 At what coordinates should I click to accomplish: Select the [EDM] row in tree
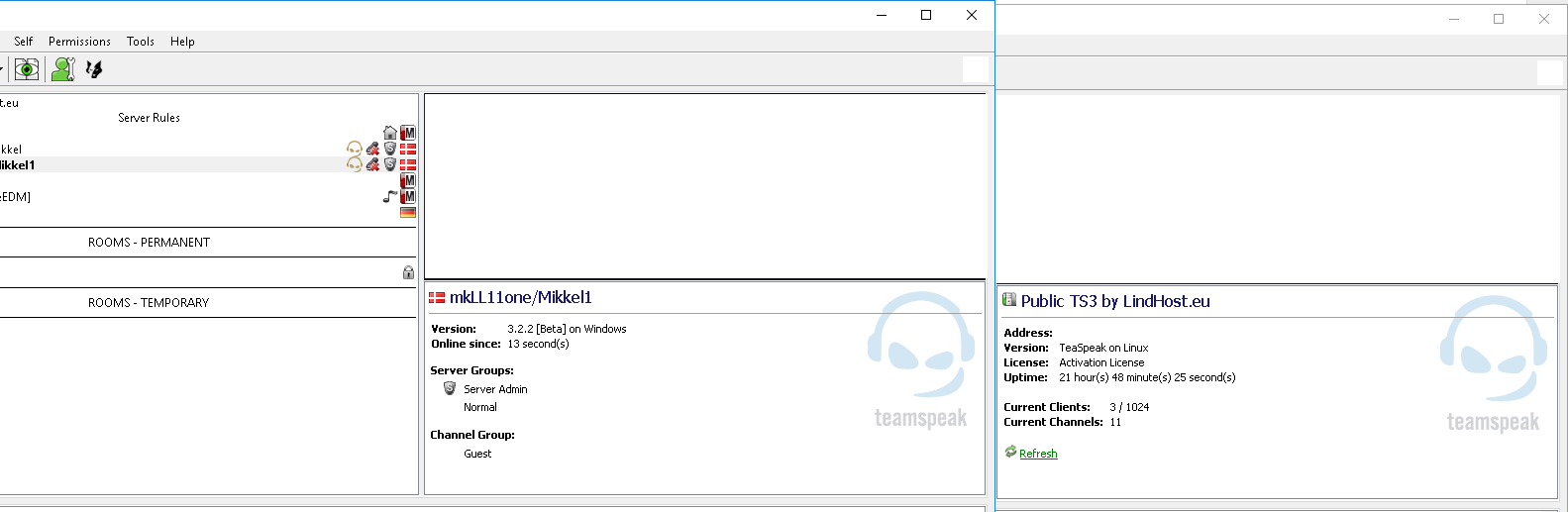pyautogui.click(x=208, y=196)
